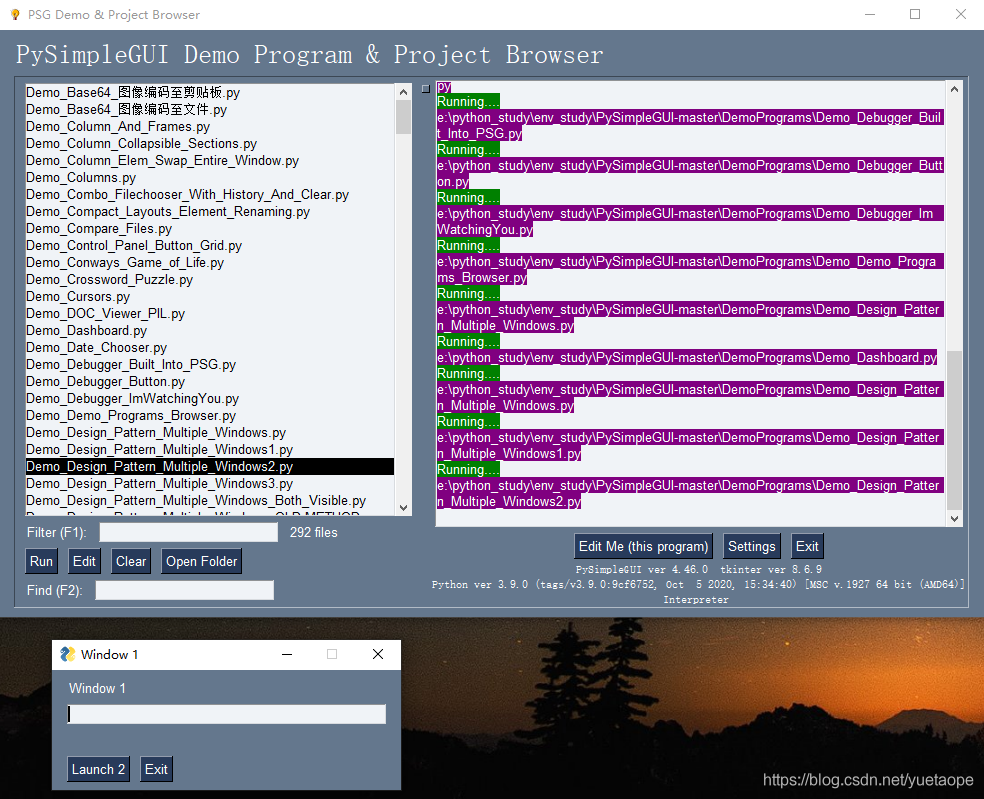Select Demo_Design_Pattern_Multiple_Windows1.py in file list
Viewport: 984px width, 799px height.
click(210, 449)
